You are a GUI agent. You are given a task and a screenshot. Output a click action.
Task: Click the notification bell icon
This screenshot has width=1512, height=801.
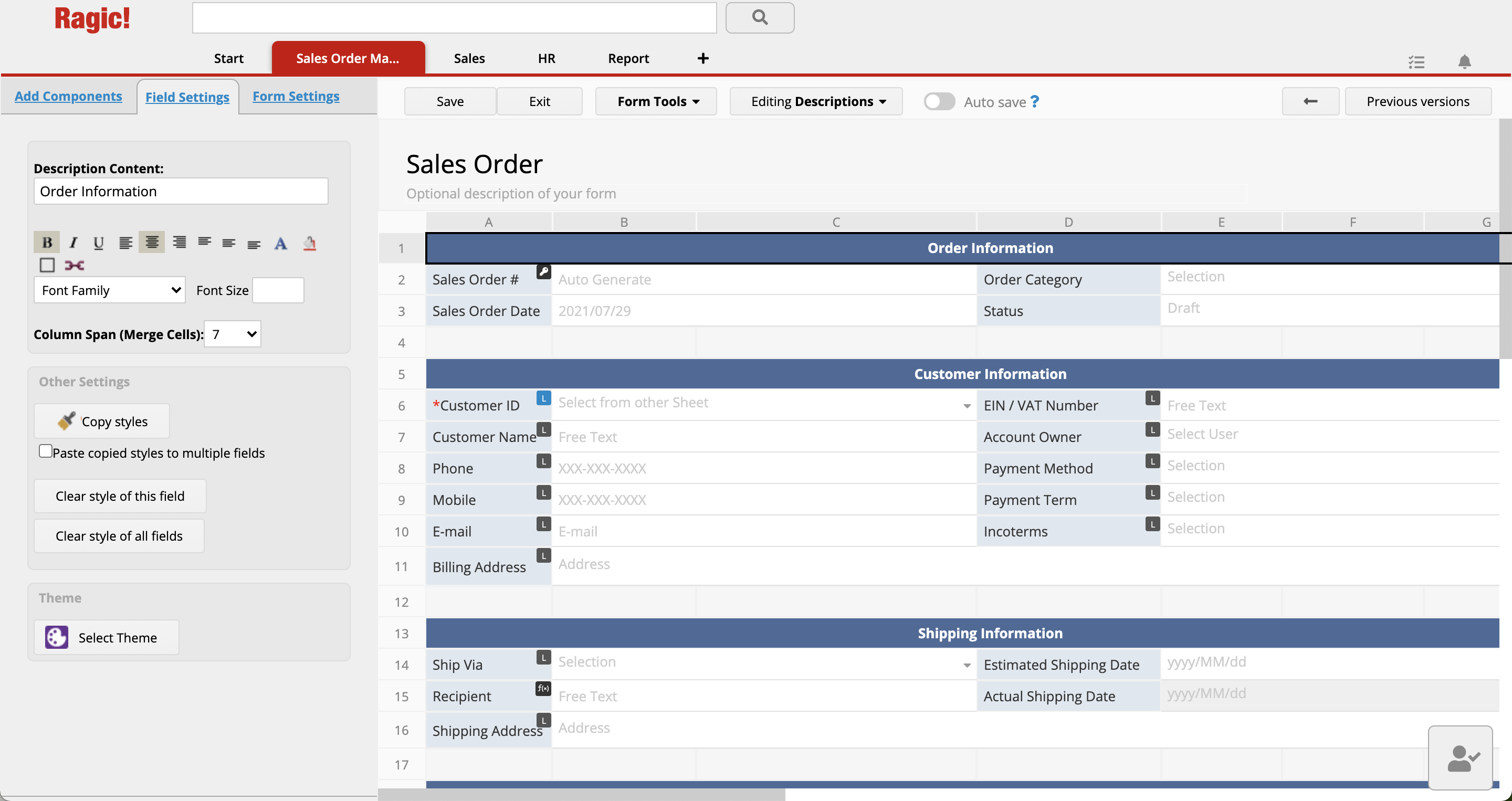1465,61
